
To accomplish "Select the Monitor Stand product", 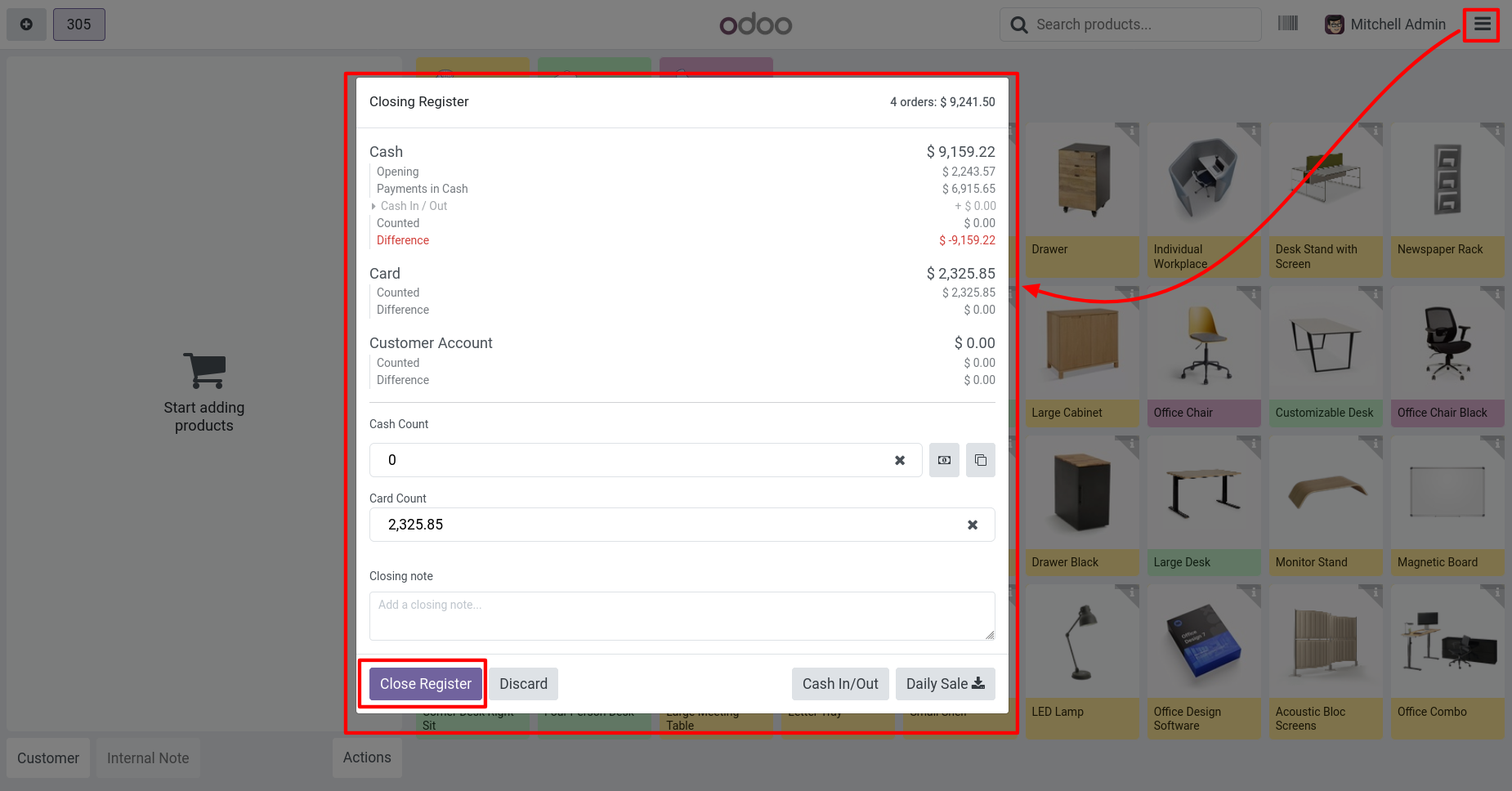I will 1326,506.
